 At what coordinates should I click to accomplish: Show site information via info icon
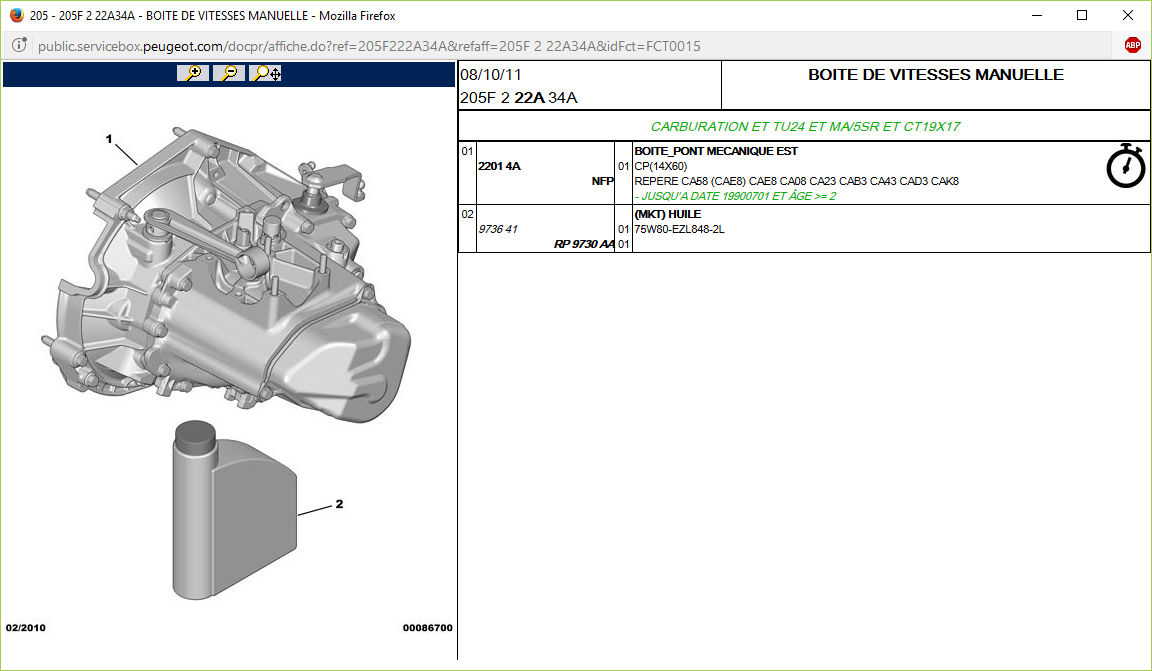tap(19, 46)
